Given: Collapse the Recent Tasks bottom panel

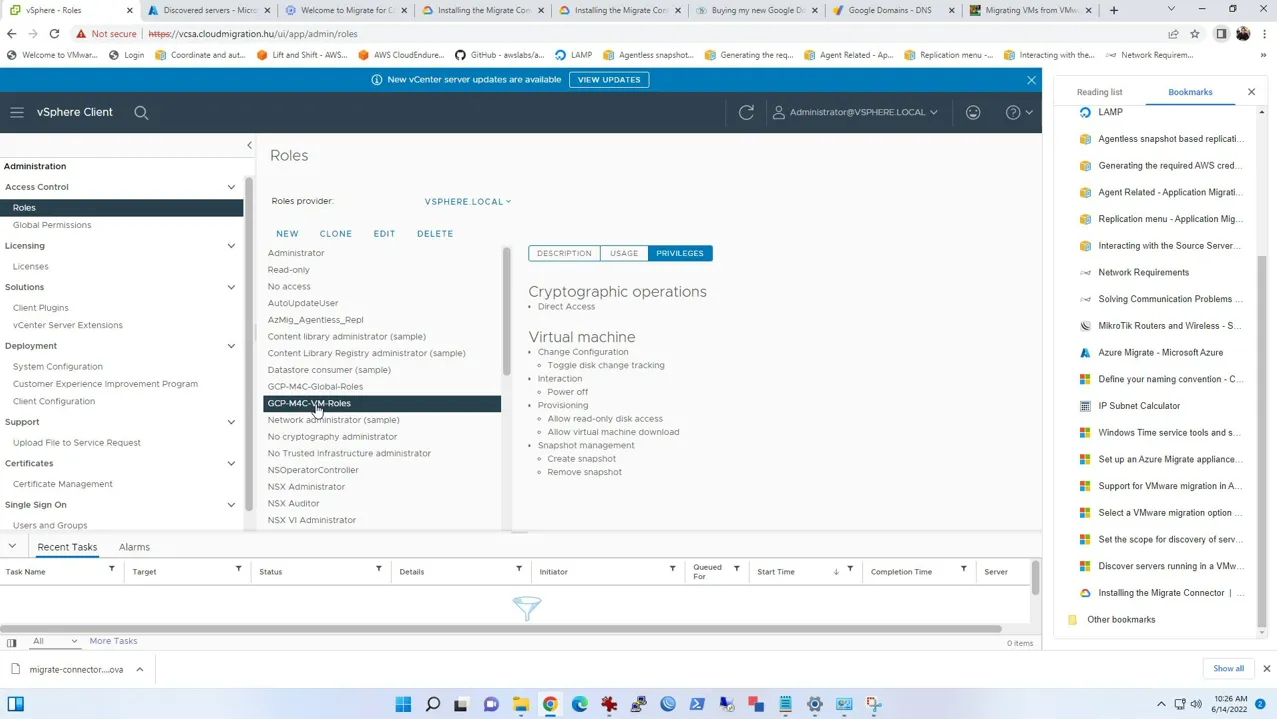Looking at the screenshot, I should [x=12, y=547].
